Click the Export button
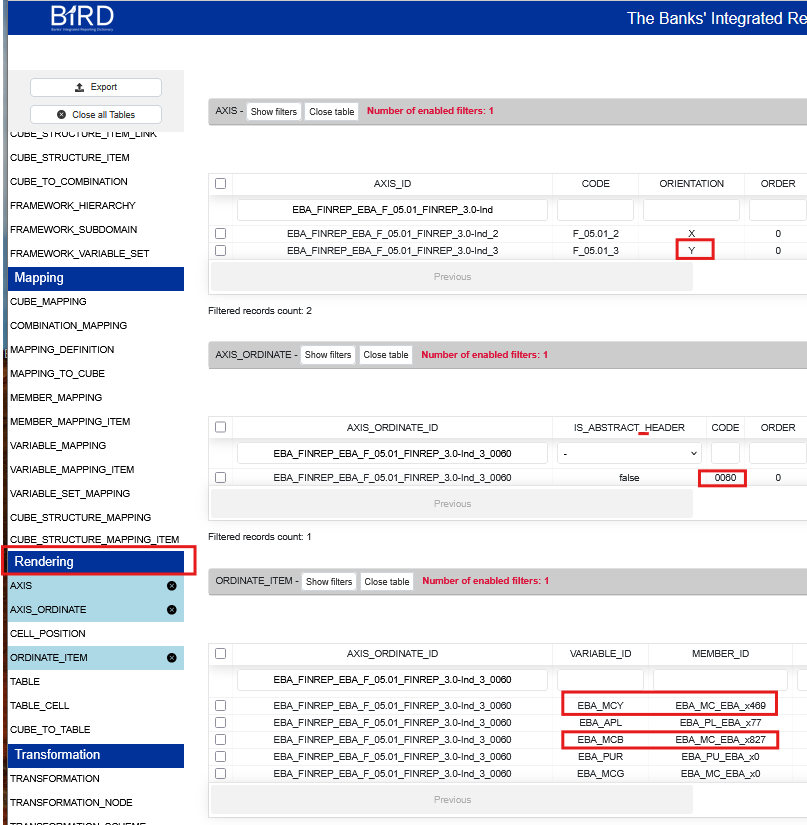The image size is (807, 825). (x=96, y=87)
